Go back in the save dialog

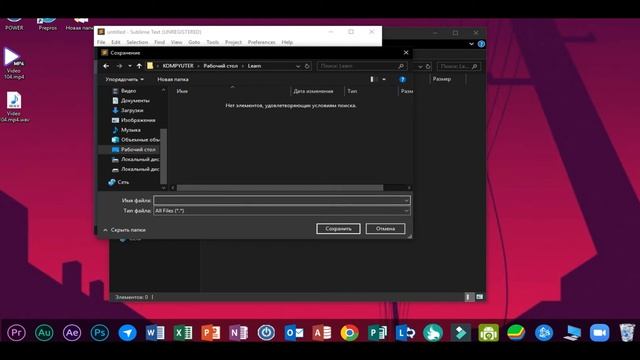pyautogui.click(x=106, y=66)
